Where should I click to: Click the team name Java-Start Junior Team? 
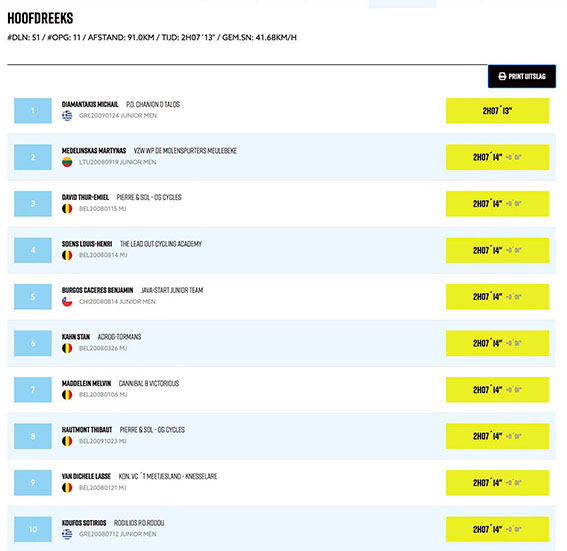click(x=172, y=290)
